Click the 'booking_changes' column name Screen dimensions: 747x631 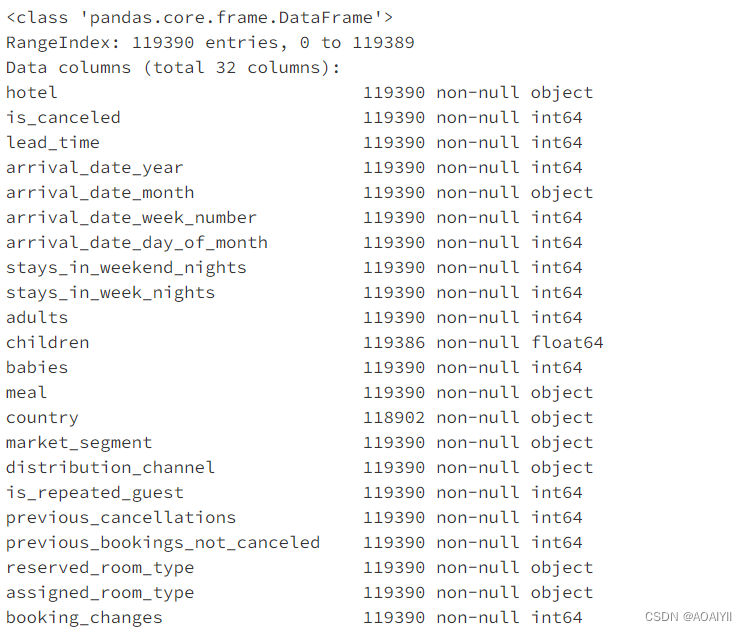click(x=84, y=618)
